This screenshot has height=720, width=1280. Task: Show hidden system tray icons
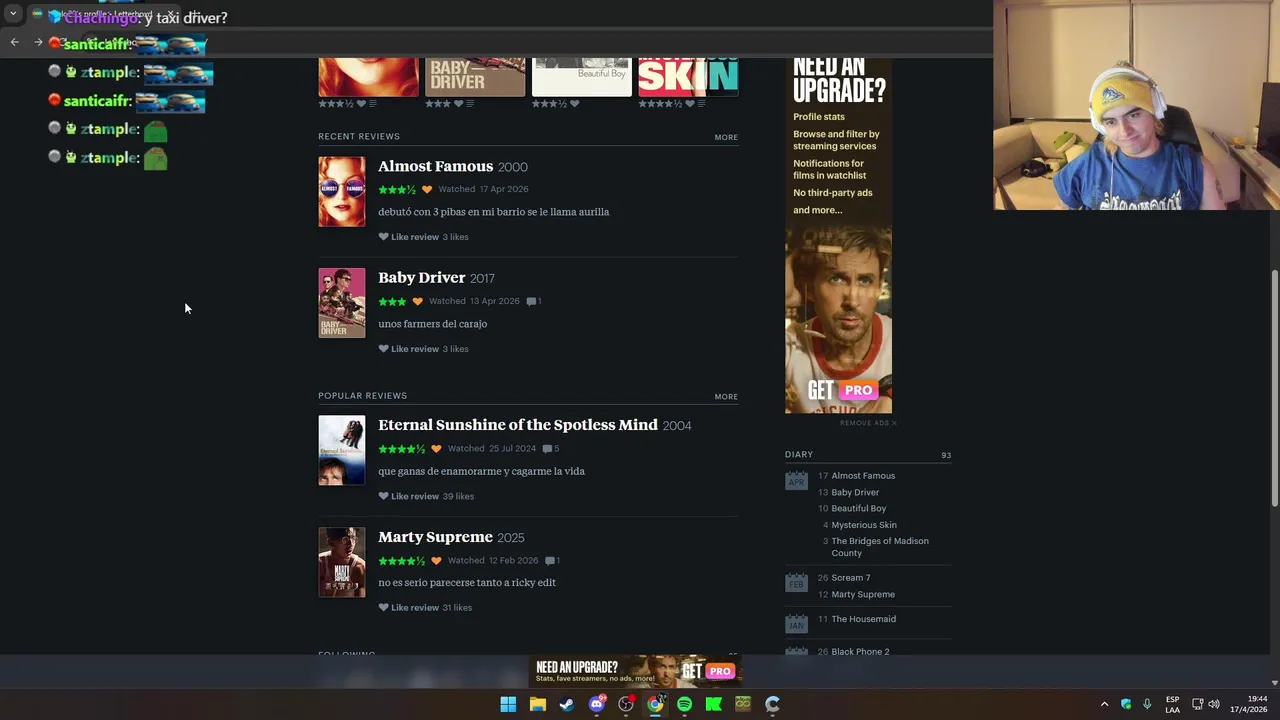[1104, 704]
